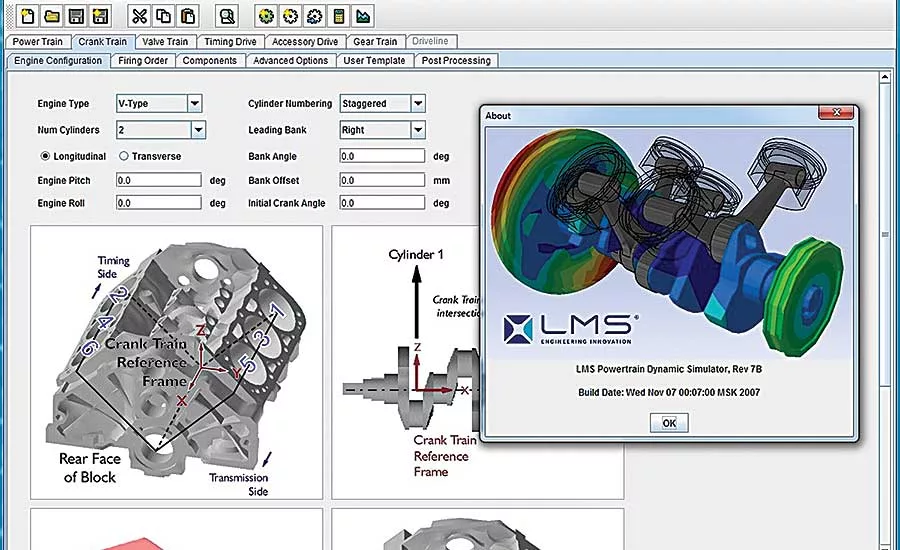Click the green gear toolbar icon
Image resolution: width=900 pixels, height=550 pixels.
[266, 16]
